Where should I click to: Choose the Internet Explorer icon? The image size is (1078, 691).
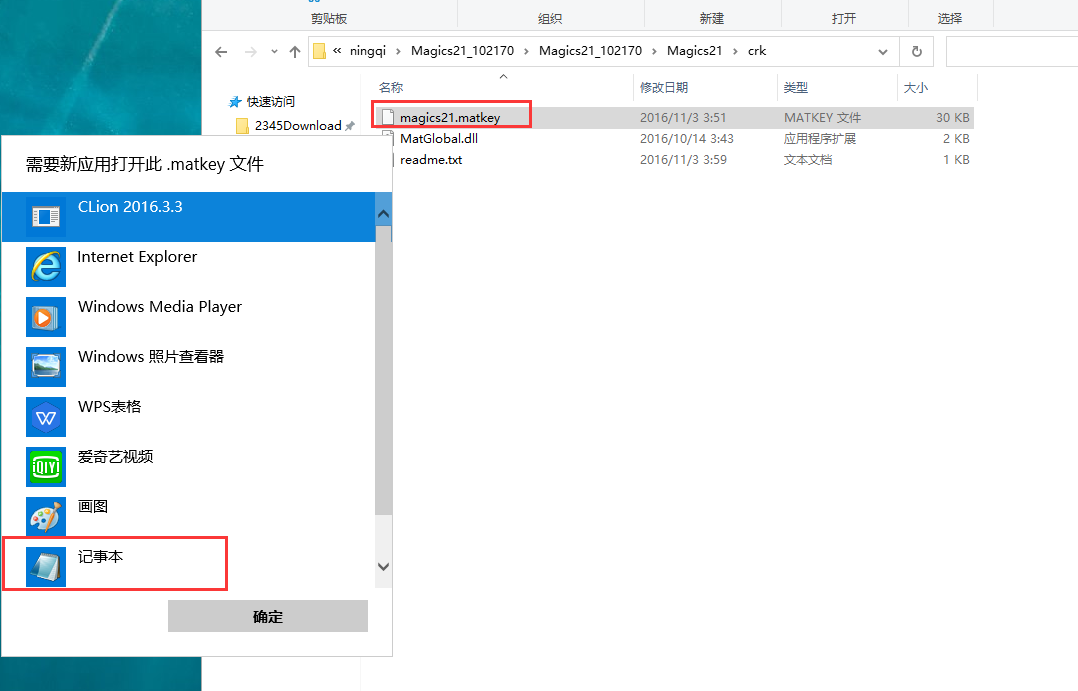point(46,267)
